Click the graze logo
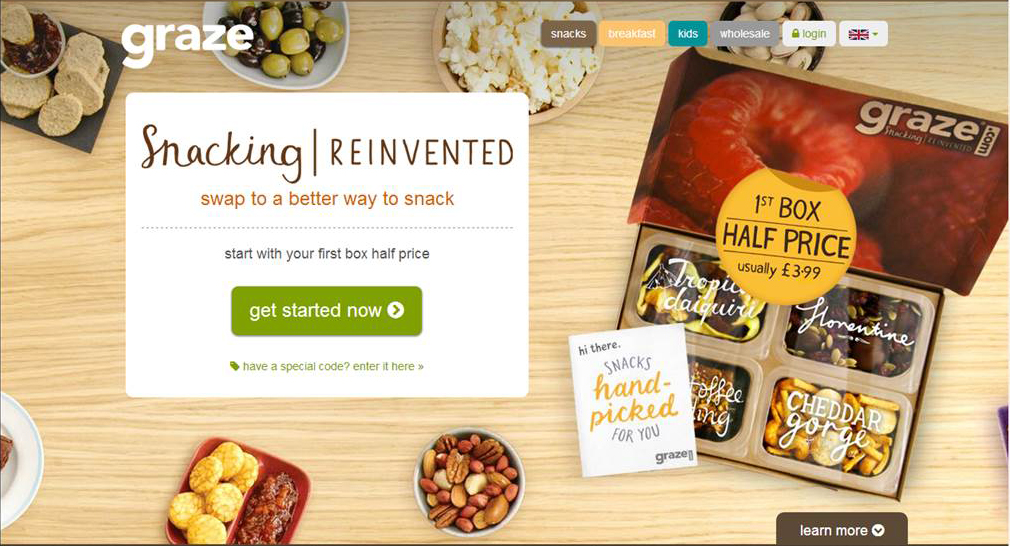This screenshot has height=546, width=1010. click(x=187, y=44)
